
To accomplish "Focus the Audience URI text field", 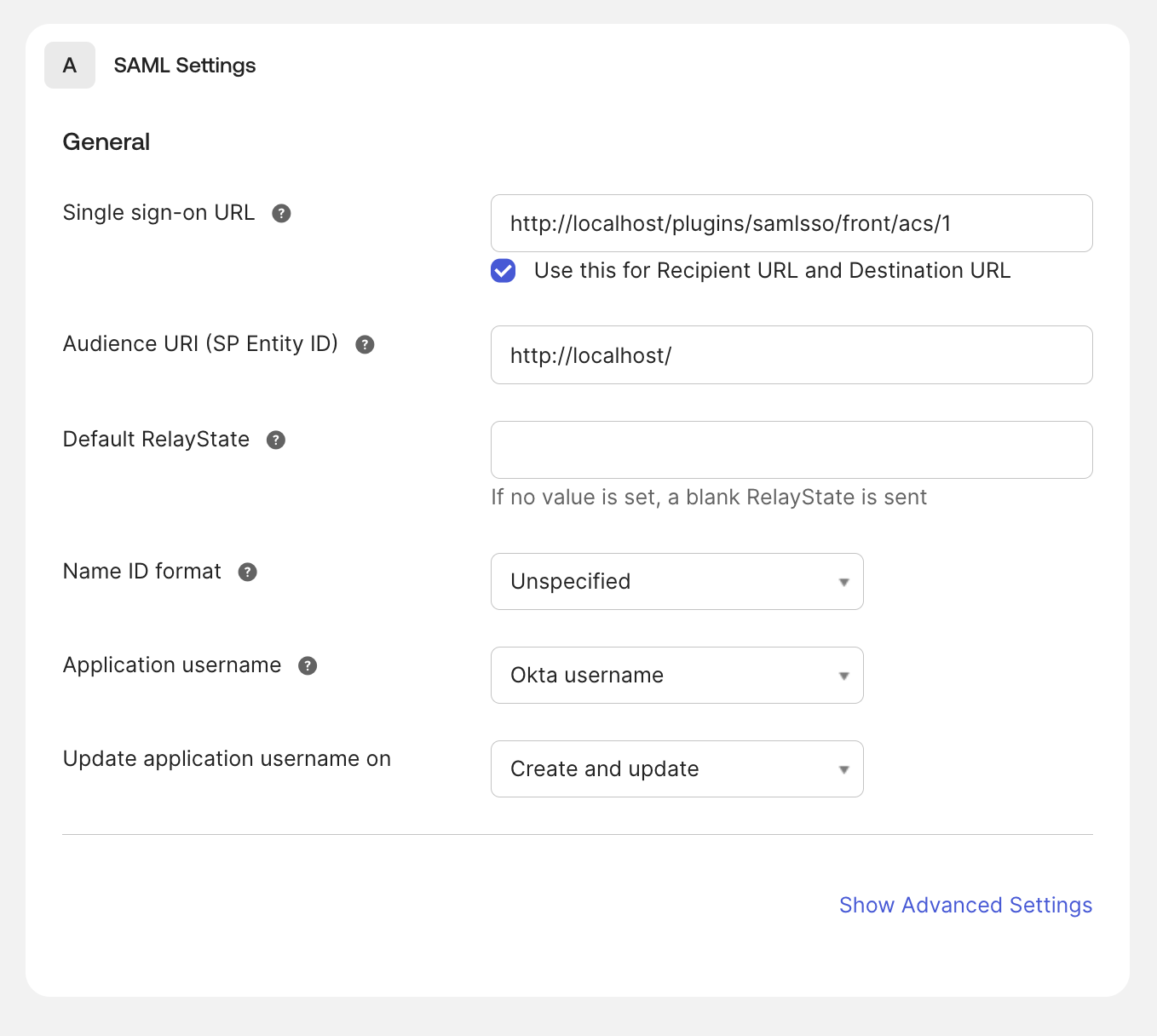I will pos(791,355).
